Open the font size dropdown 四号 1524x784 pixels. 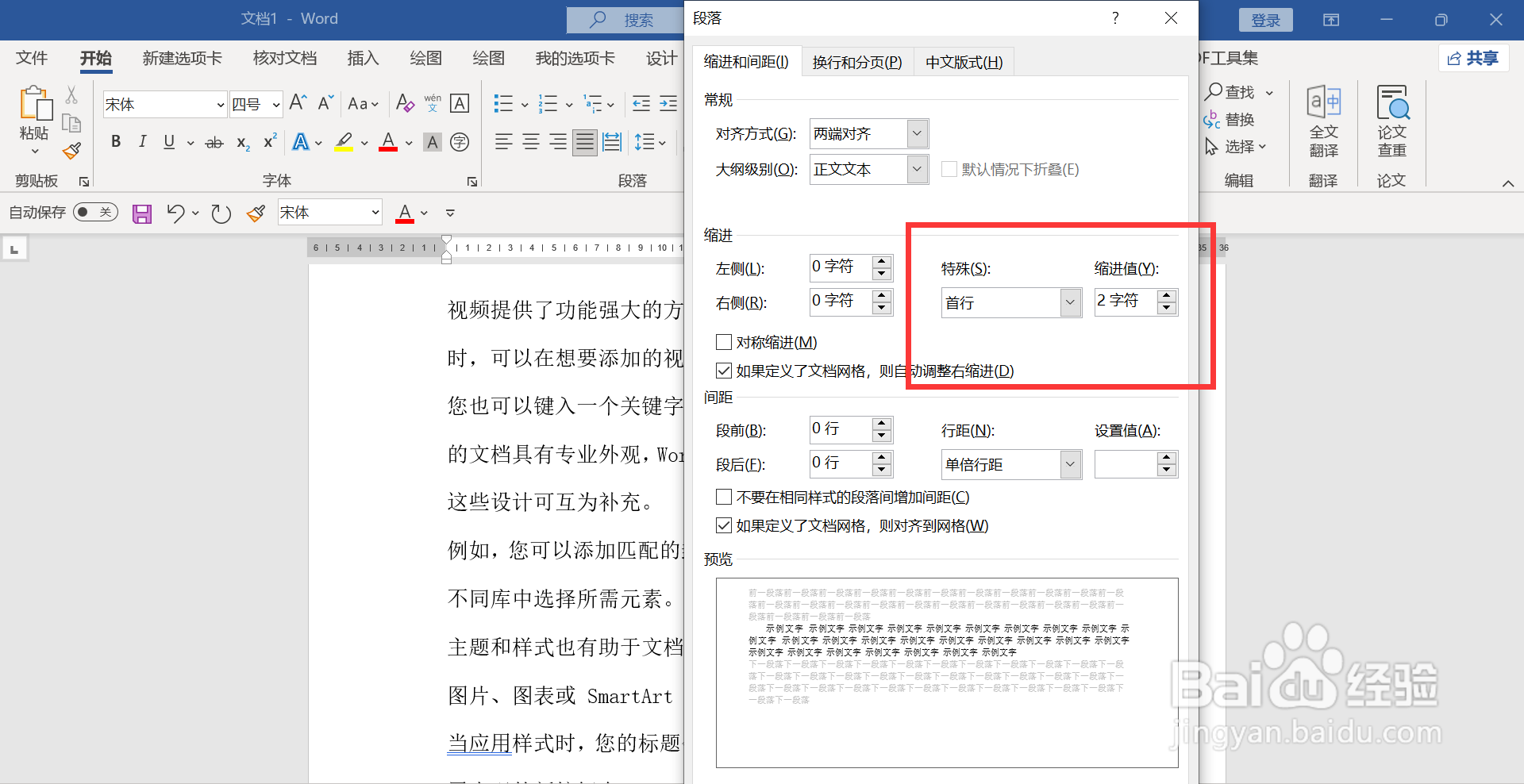pos(275,104)
